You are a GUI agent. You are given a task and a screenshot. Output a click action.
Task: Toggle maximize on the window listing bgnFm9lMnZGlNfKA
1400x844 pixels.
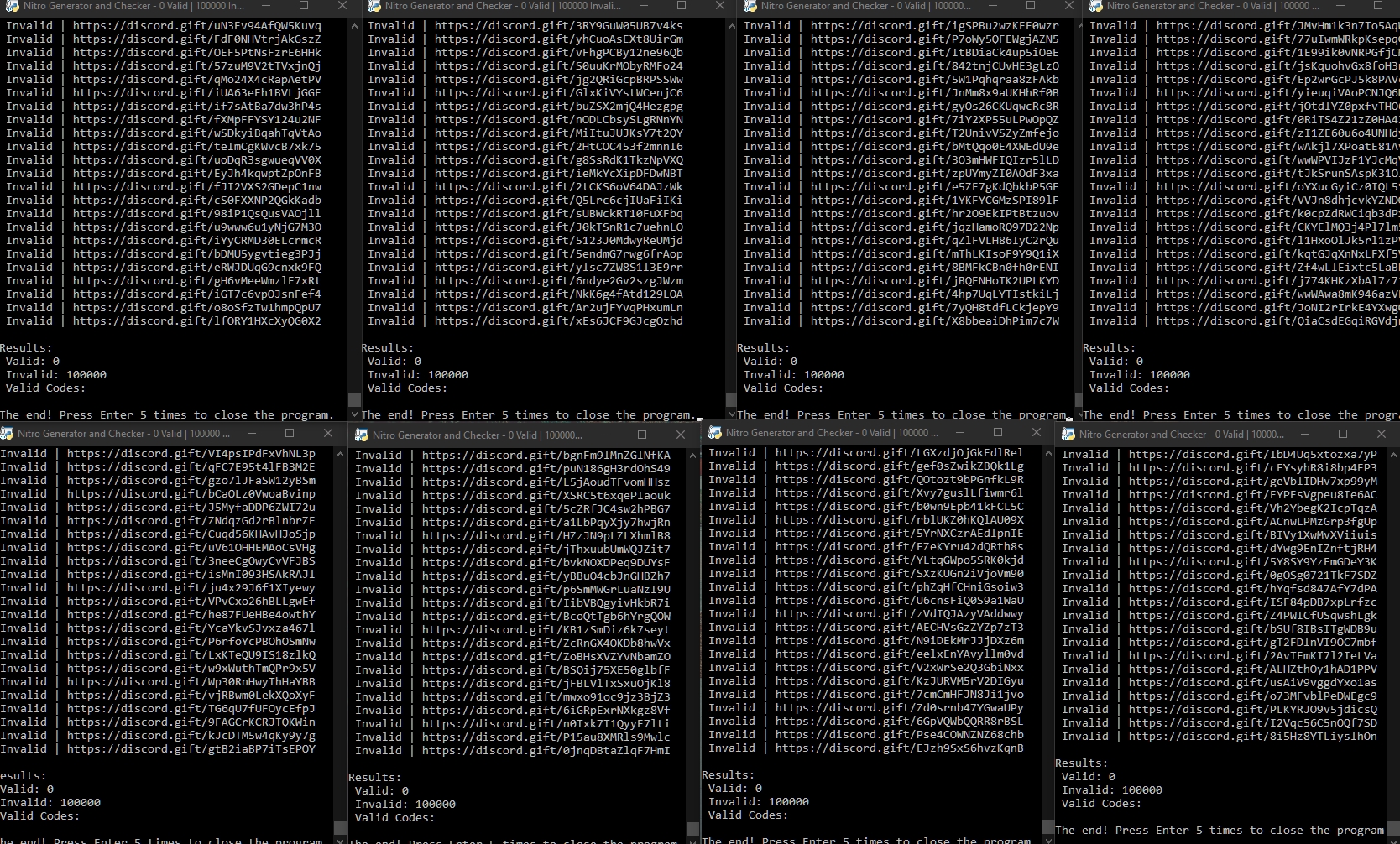pos(642,435)
